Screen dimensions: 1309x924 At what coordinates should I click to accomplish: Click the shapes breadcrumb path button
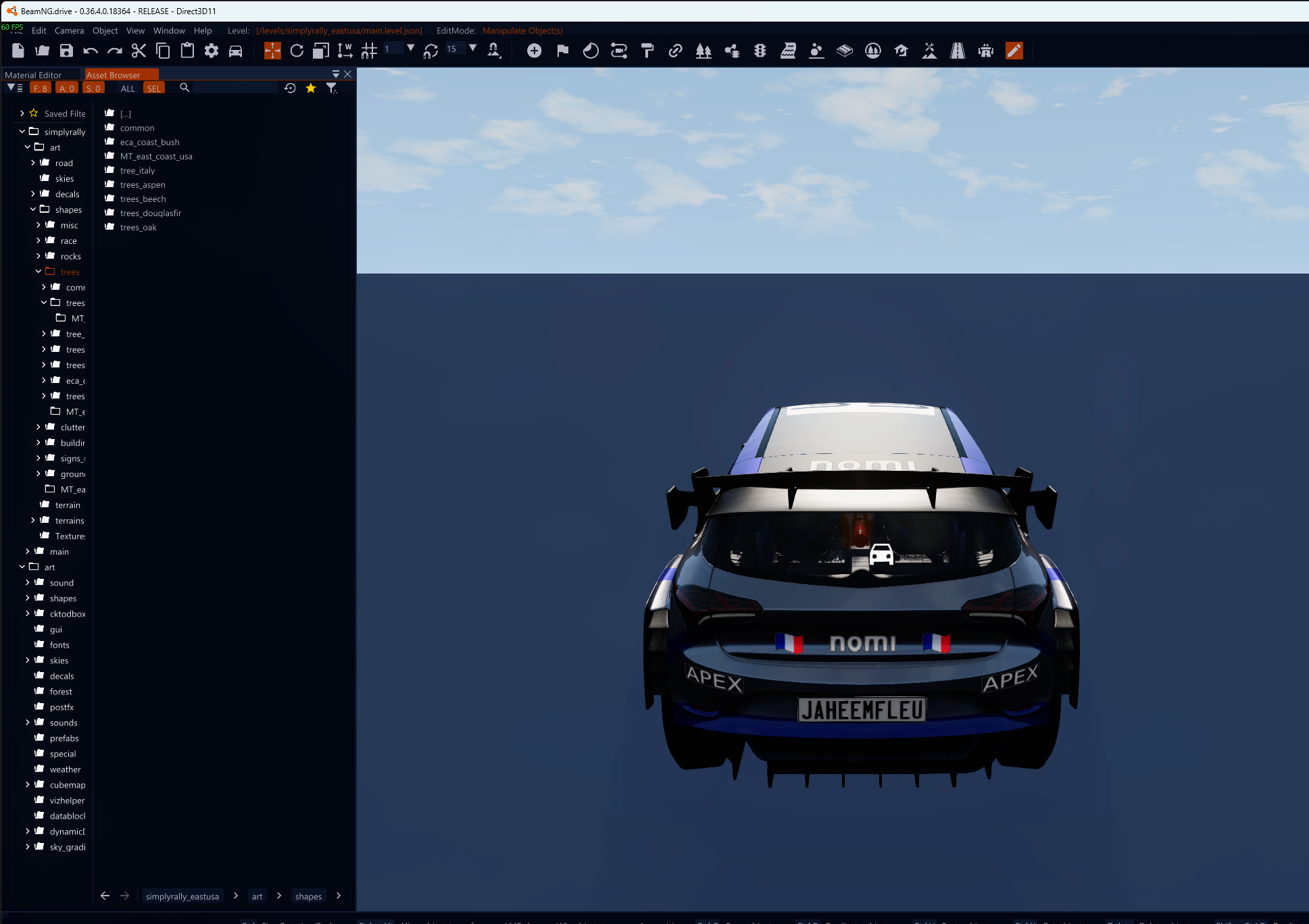[308, 896]
